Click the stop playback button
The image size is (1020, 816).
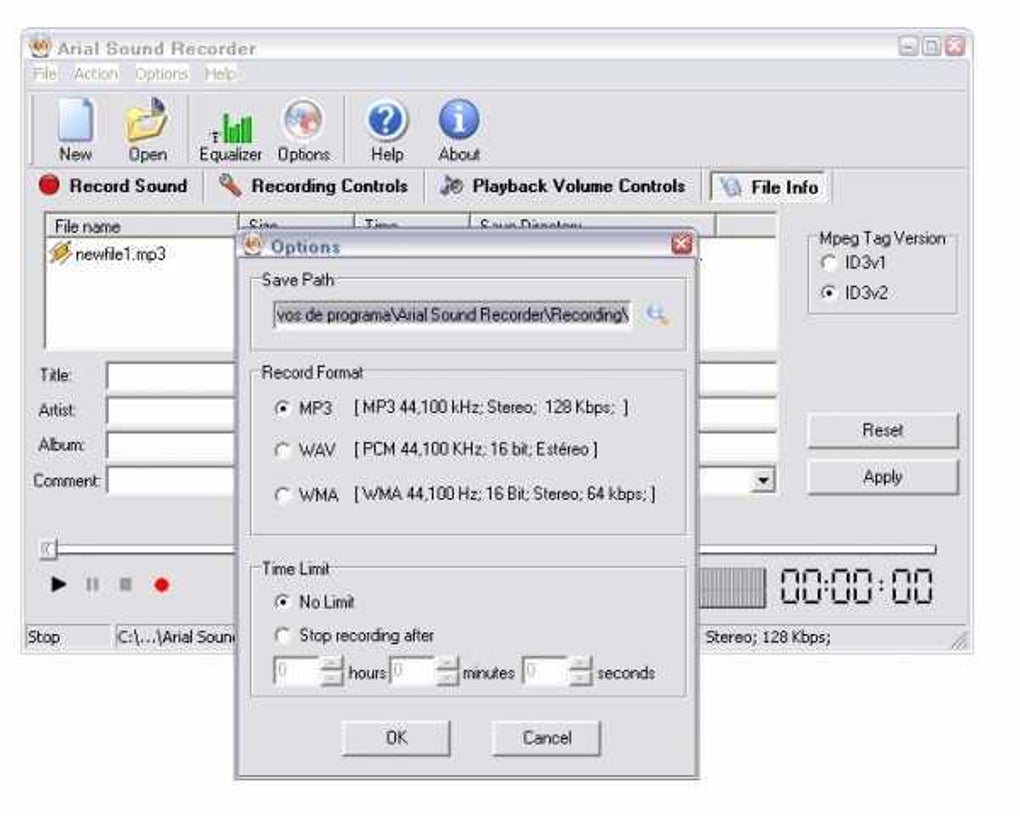point(126,584)
